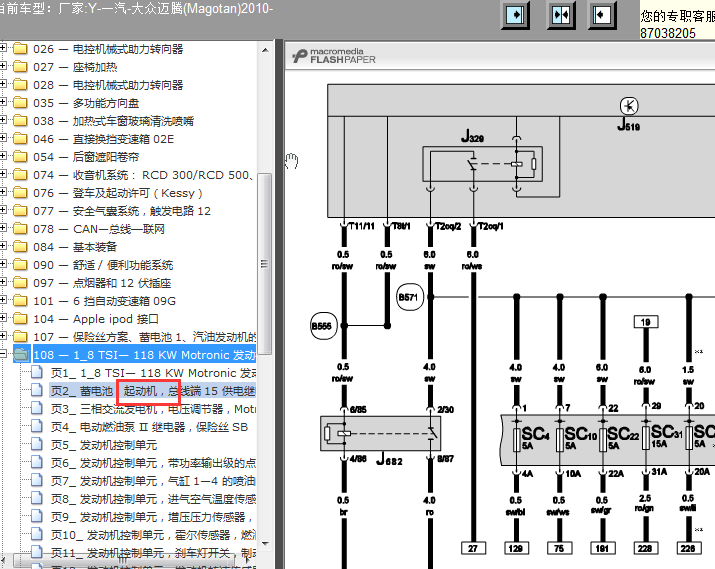Click the B555 connection node label
715x569 pixels.
click(x=323, y=326)
